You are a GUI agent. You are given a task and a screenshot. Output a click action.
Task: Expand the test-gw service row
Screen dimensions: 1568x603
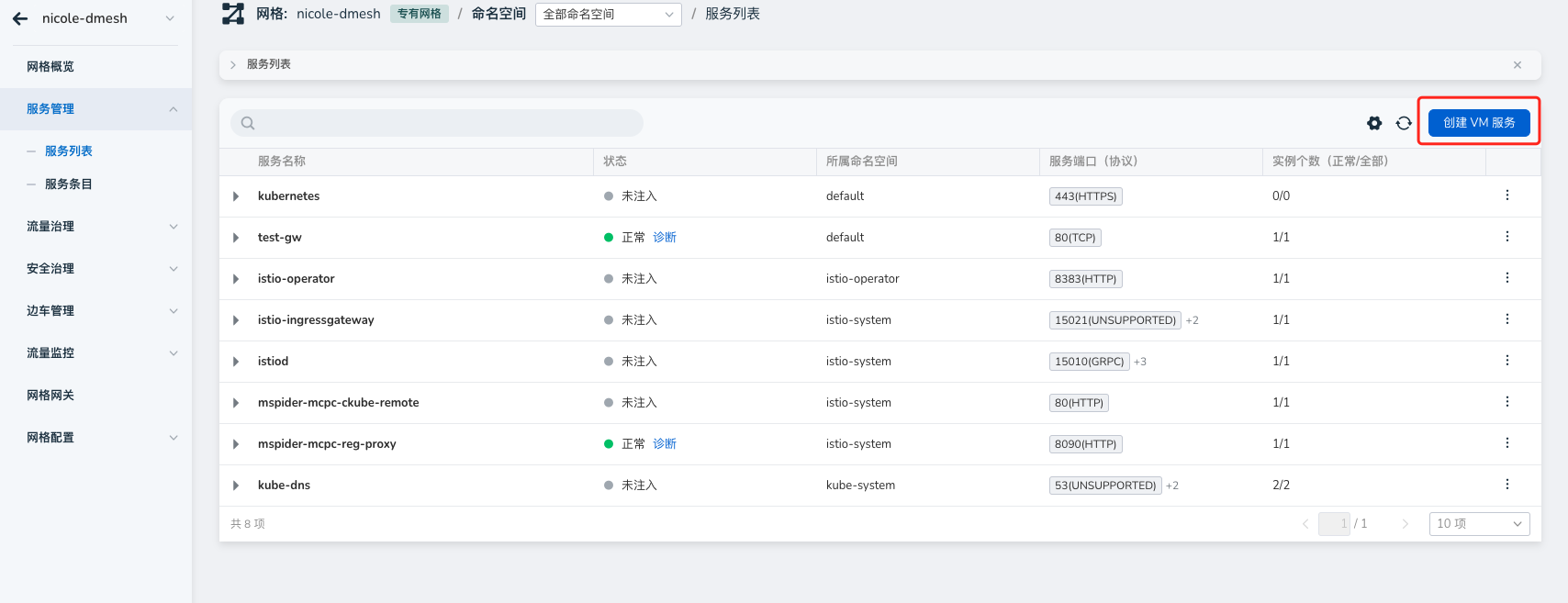pyautogui.click(x=236, y=238)
